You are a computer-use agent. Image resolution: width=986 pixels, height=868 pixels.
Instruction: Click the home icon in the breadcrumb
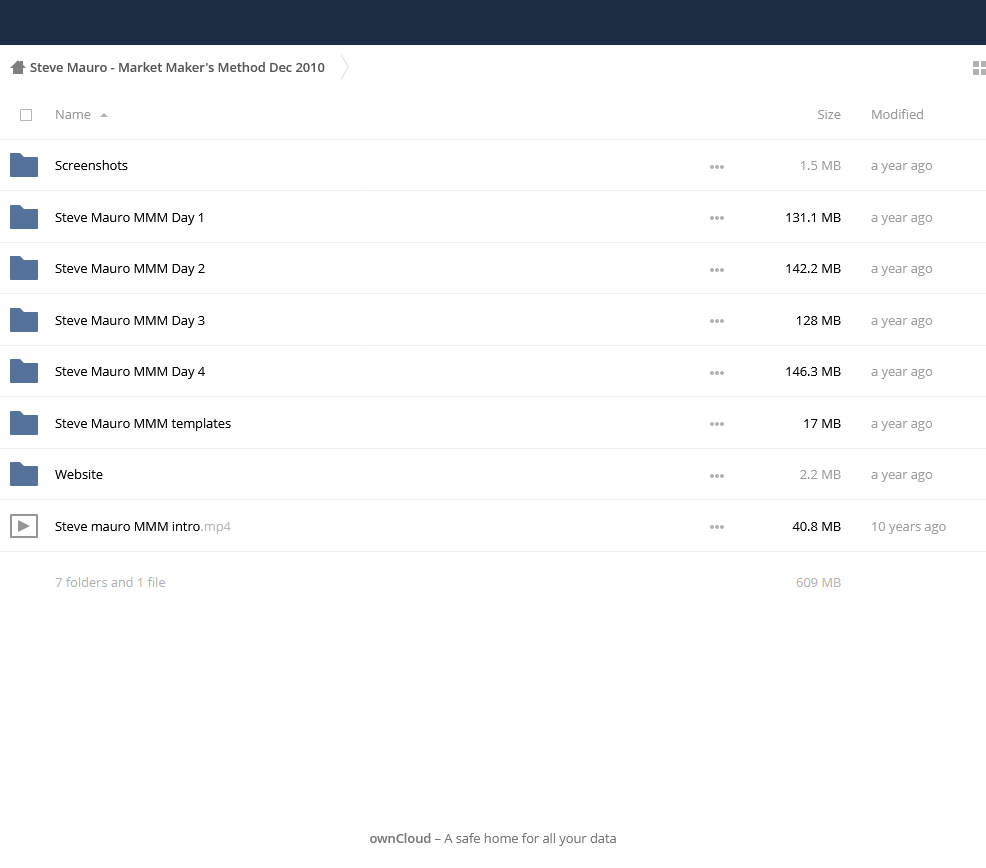(18, 67)
